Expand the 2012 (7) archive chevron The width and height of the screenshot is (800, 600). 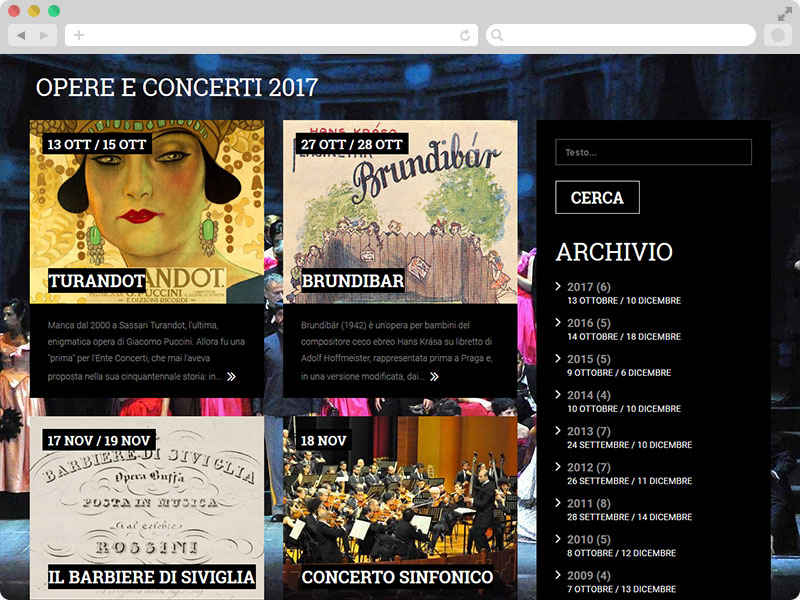click(558, 466)
